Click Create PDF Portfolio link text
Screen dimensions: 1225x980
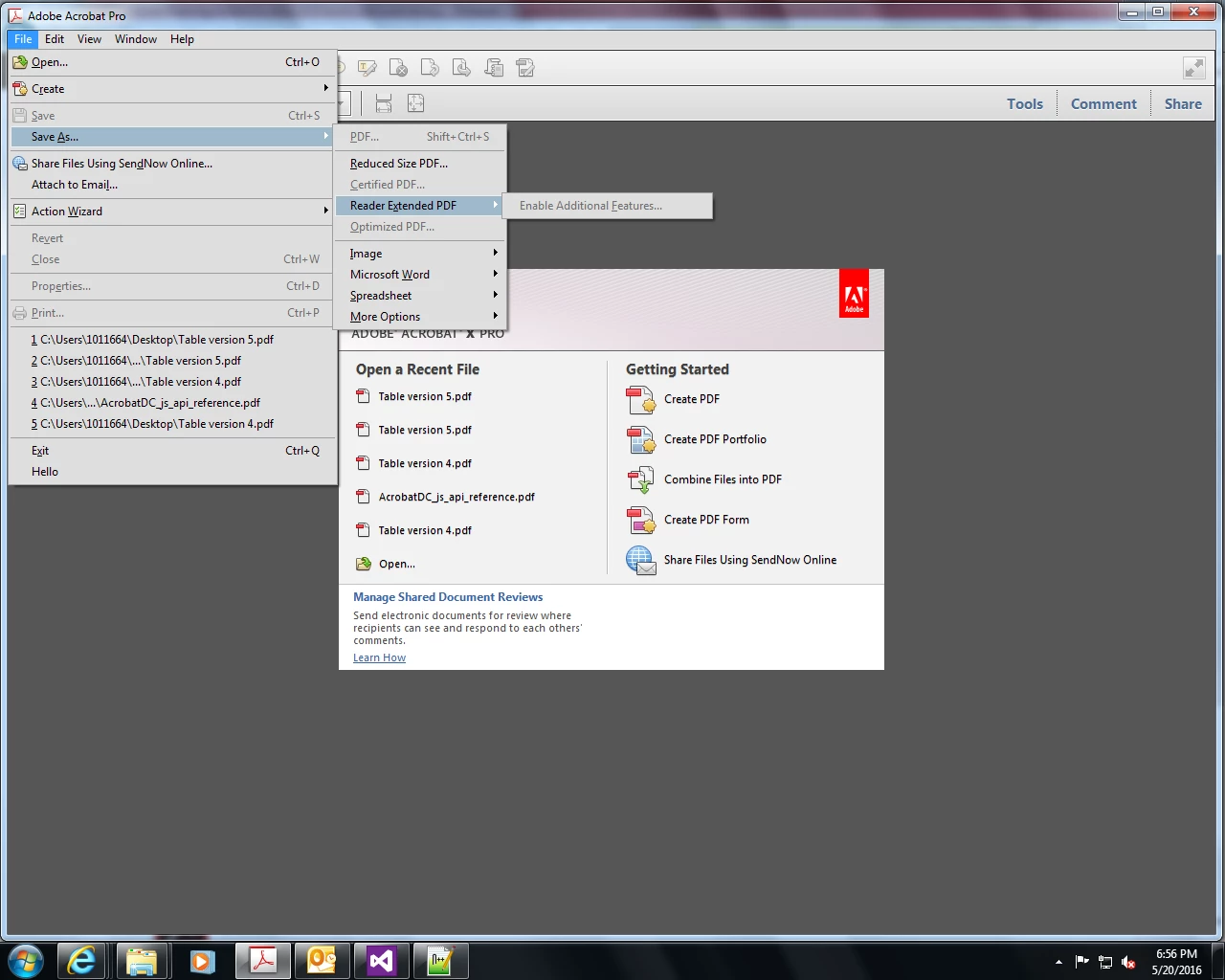[715, 439]
